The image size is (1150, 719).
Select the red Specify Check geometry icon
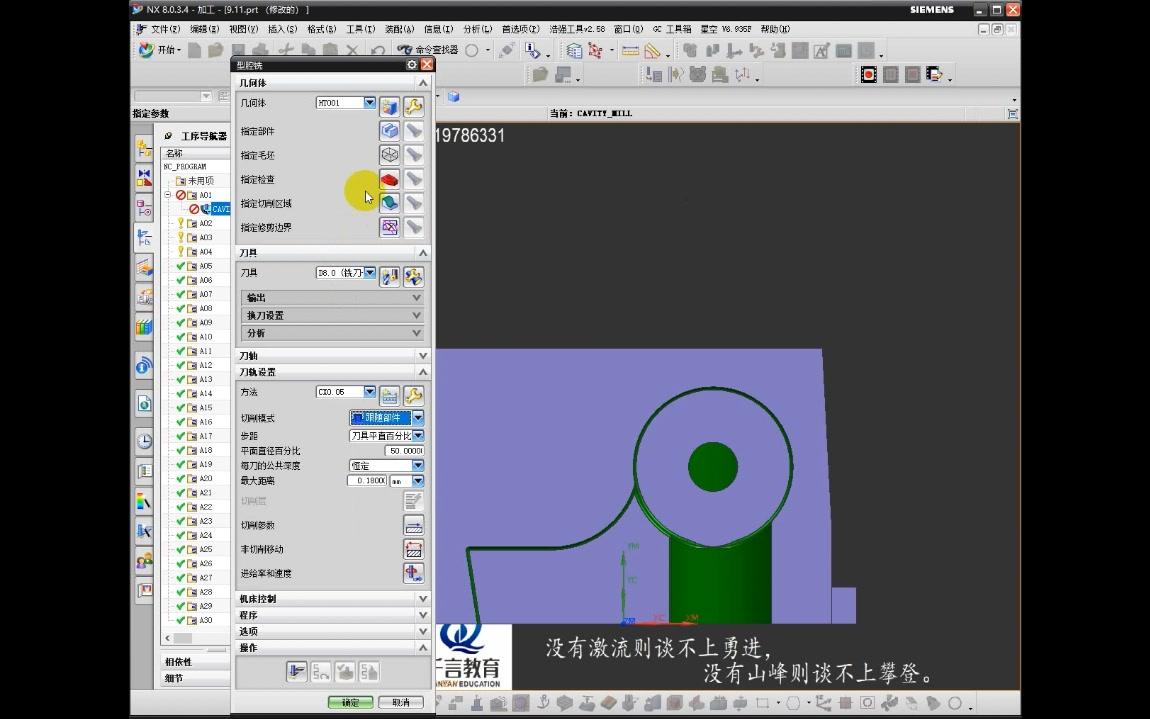click(388, 178)
